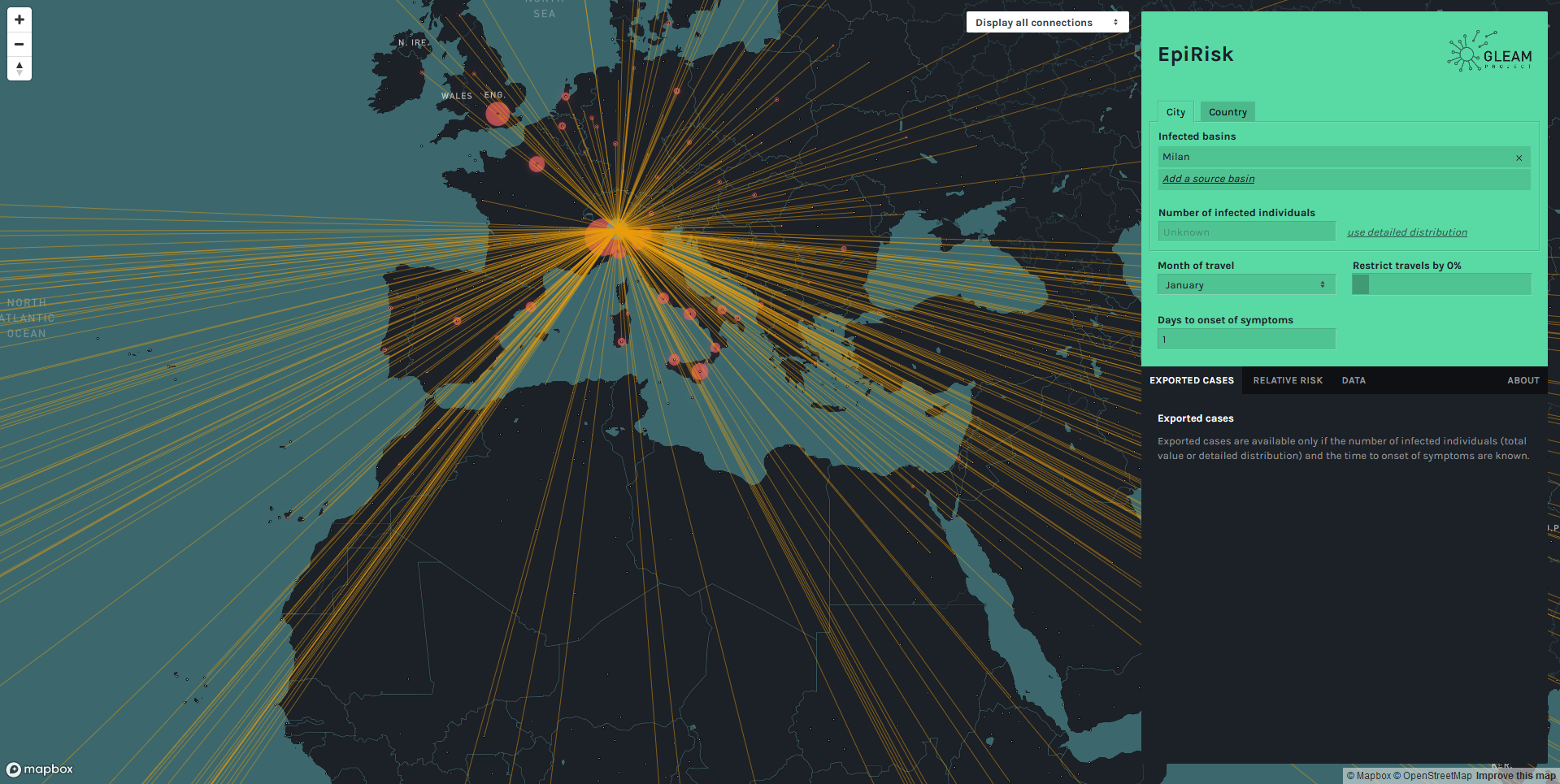This screenshot has width=1560, height=784.
Task: Click the Milan infected basin entry
Action: click(x=1344, y=157)
